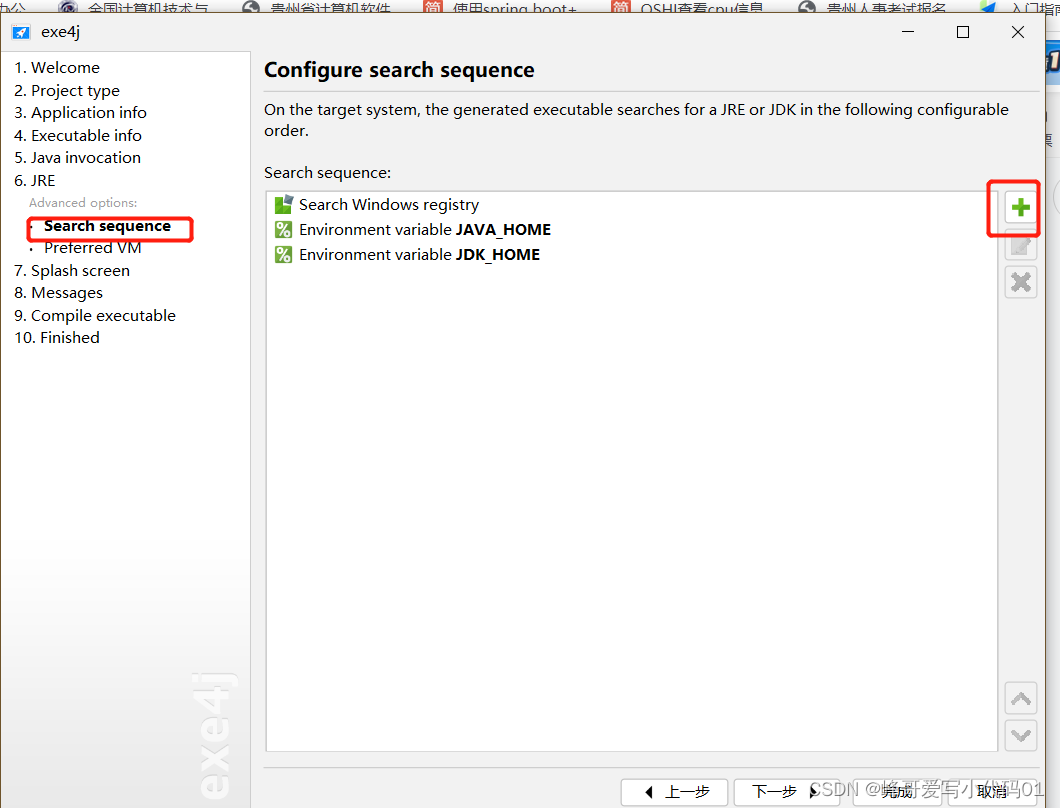Open step 8. Messages
This screenshot has height=808, width=1060.
click(58, 293)
